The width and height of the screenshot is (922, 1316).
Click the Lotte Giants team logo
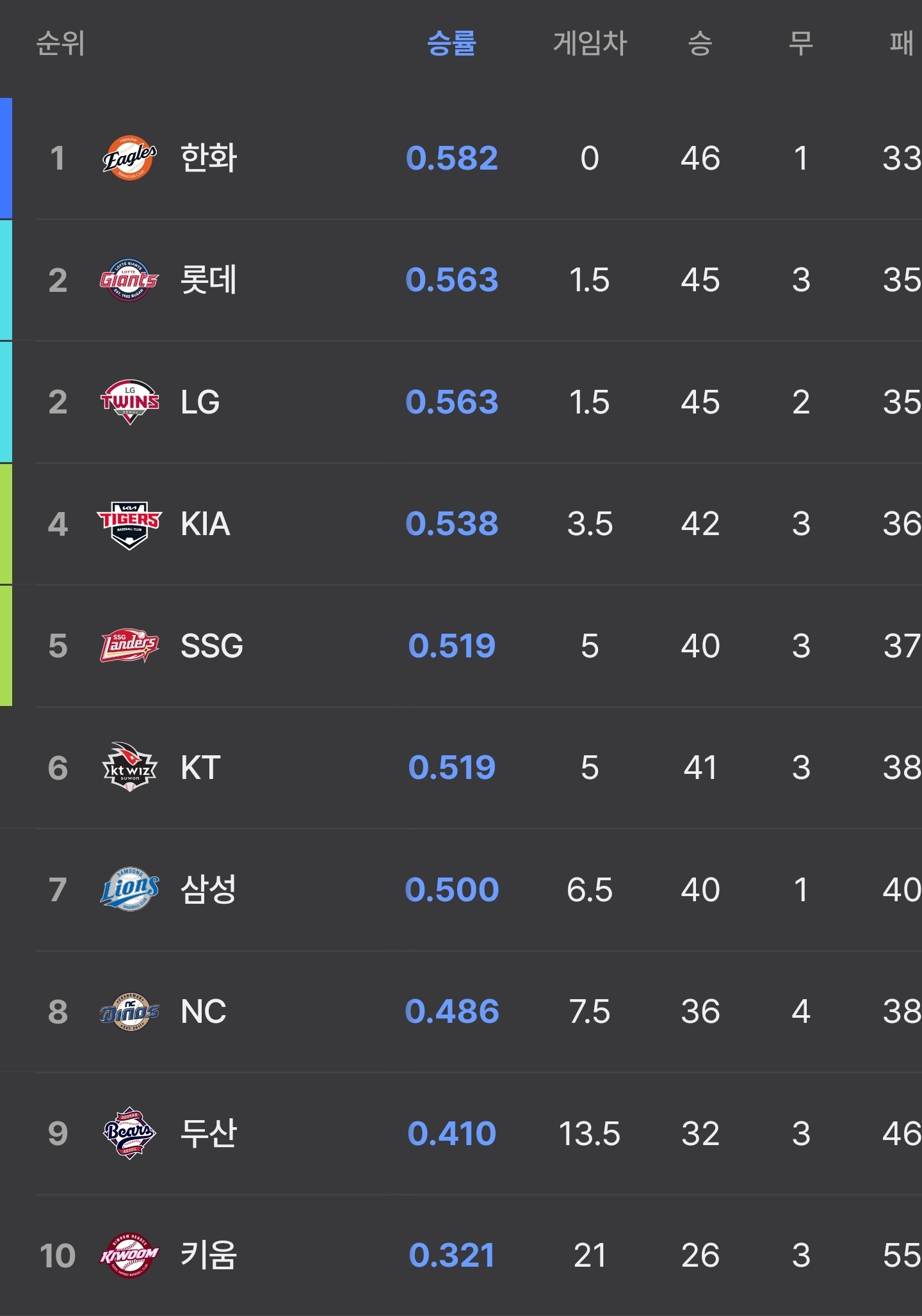click(129, 280)
